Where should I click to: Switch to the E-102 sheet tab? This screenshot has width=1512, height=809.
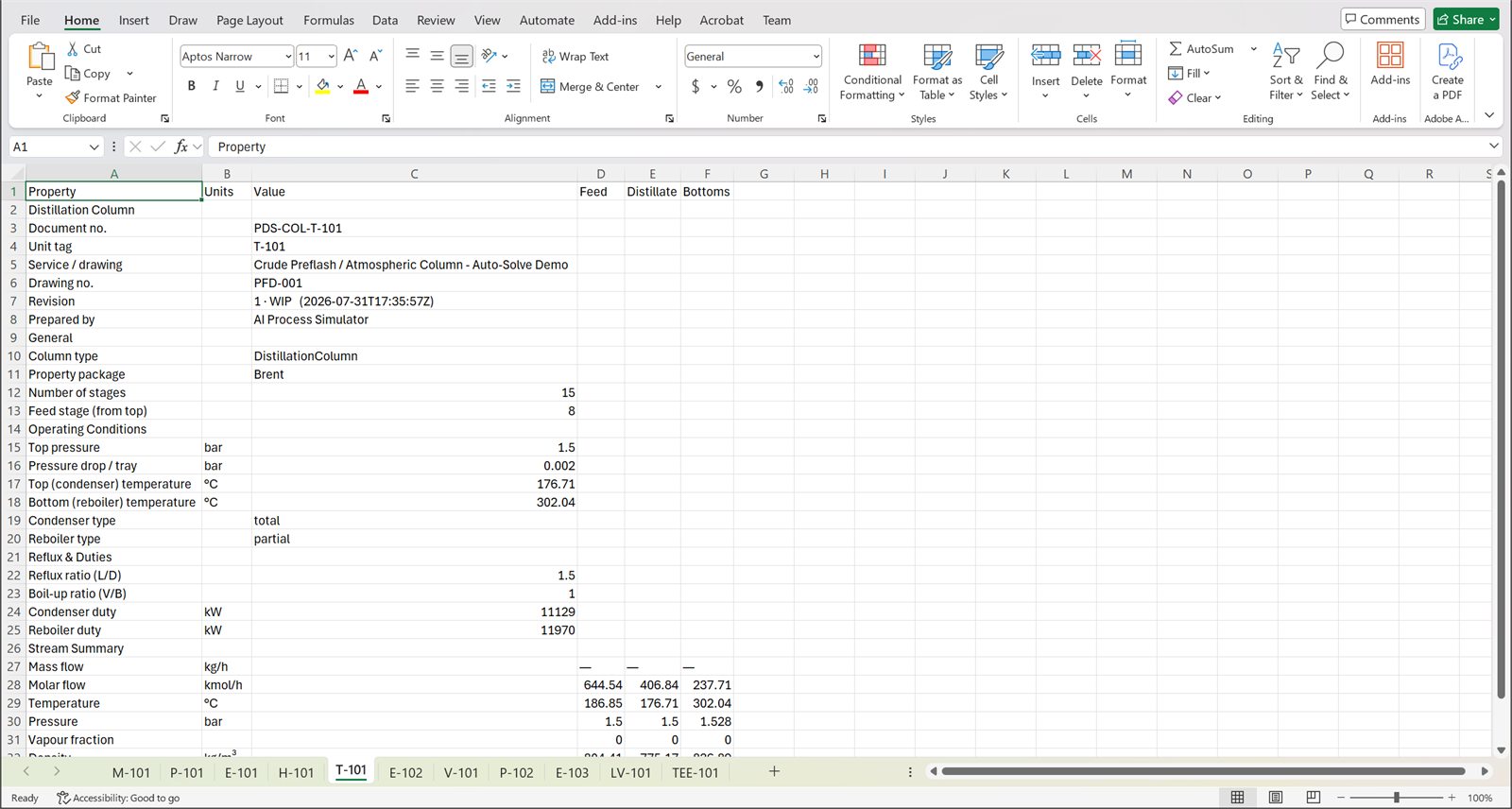point(406,772)
